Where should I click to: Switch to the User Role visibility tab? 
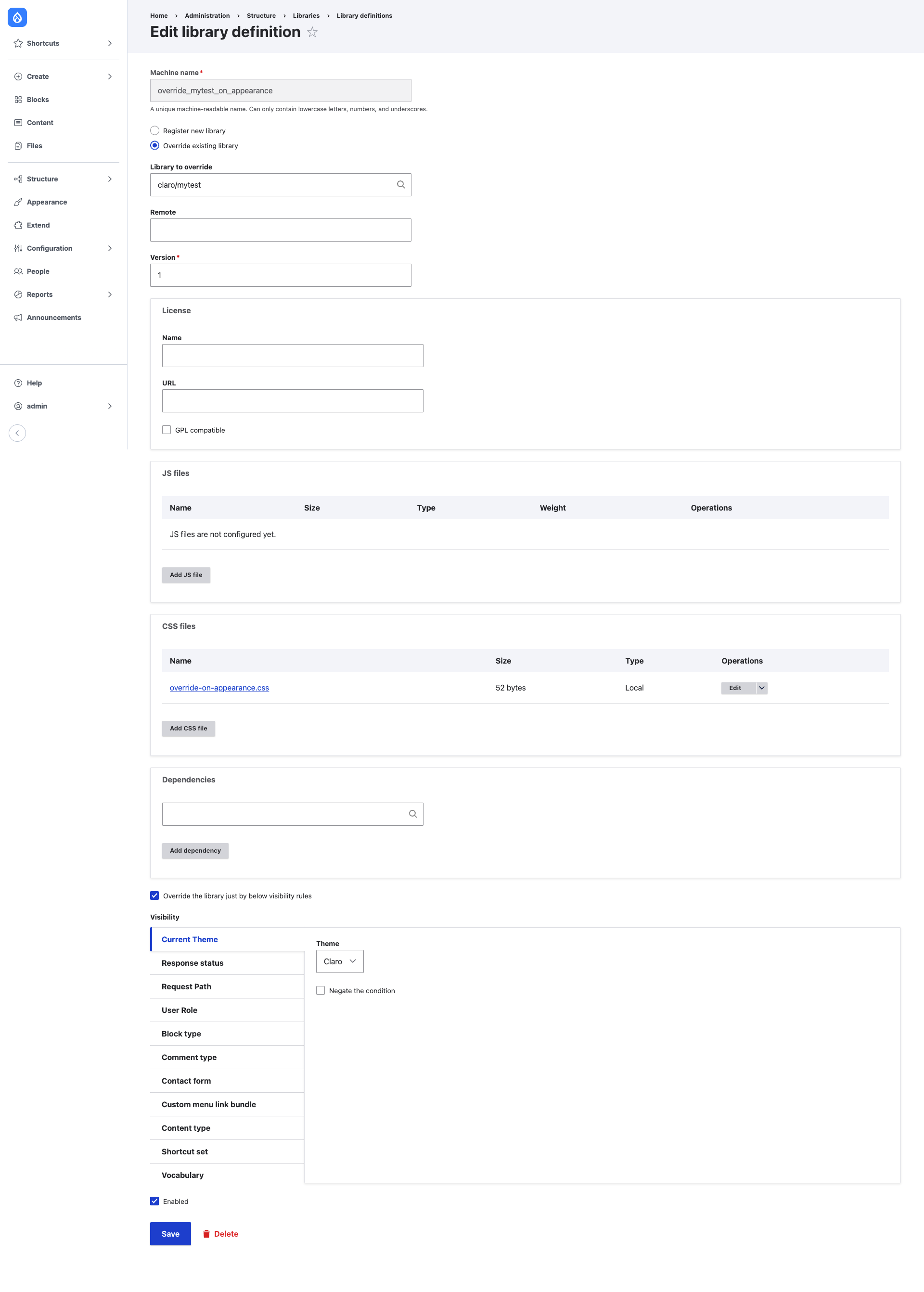(x=179, y=1010)
